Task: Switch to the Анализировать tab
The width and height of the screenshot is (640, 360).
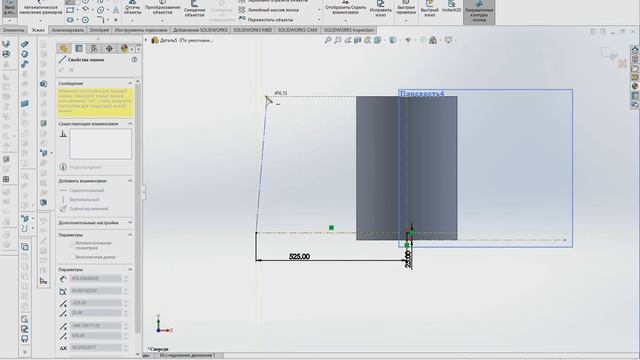Action: [x=68, y=30]
